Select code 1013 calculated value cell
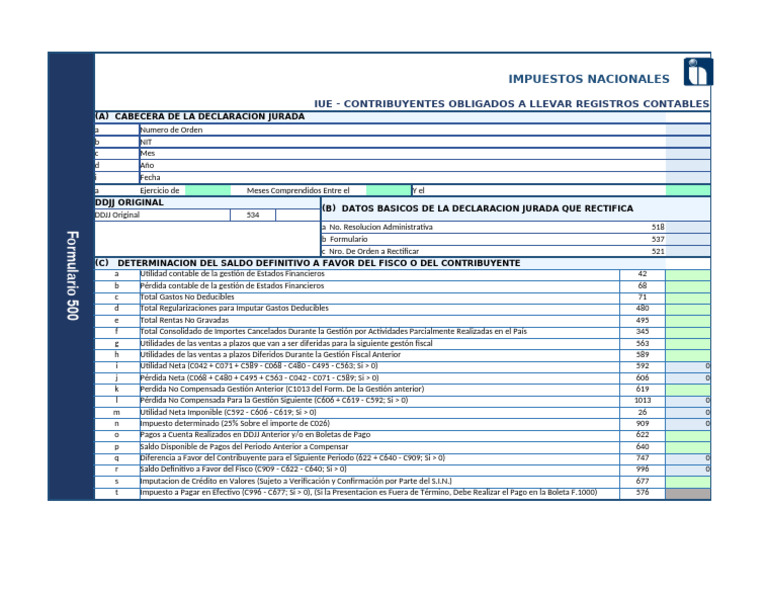The width and height of the screenshot is (768, 594). 688,401
